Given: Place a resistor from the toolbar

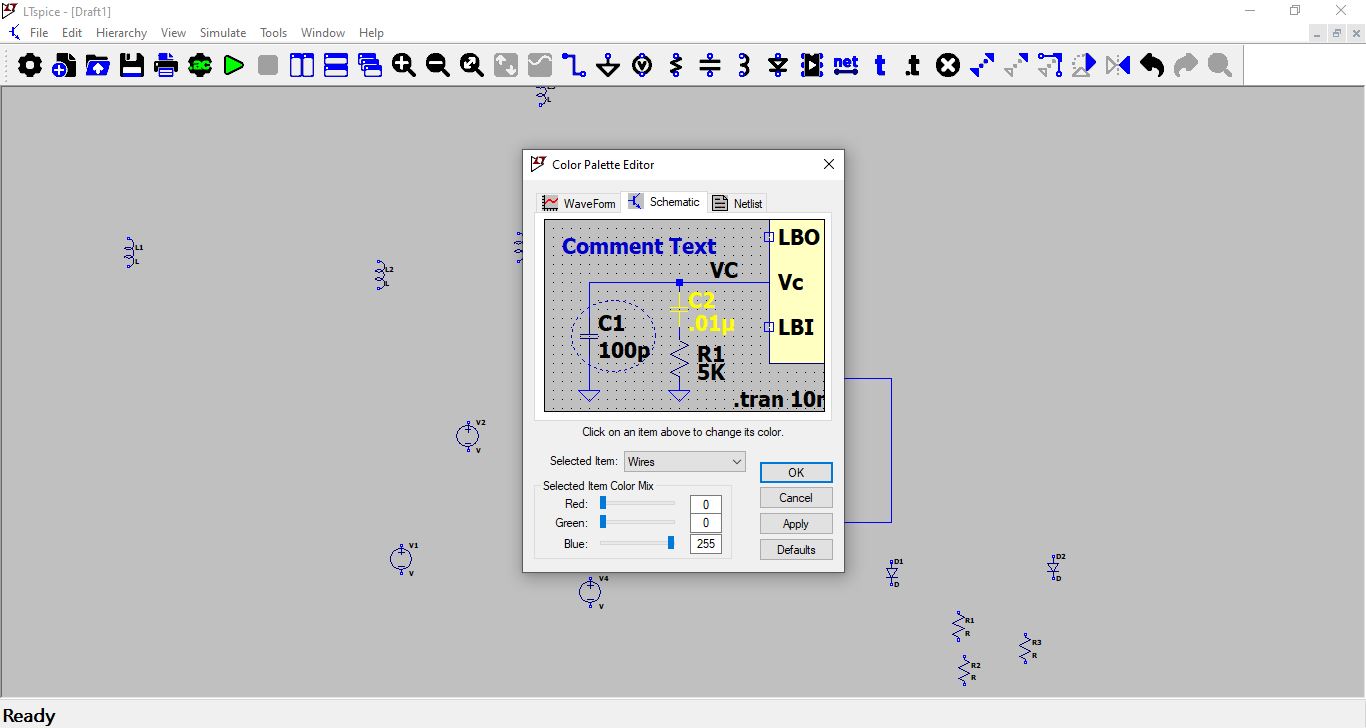Looking at the screenshot, I should (x=676, y=66).
